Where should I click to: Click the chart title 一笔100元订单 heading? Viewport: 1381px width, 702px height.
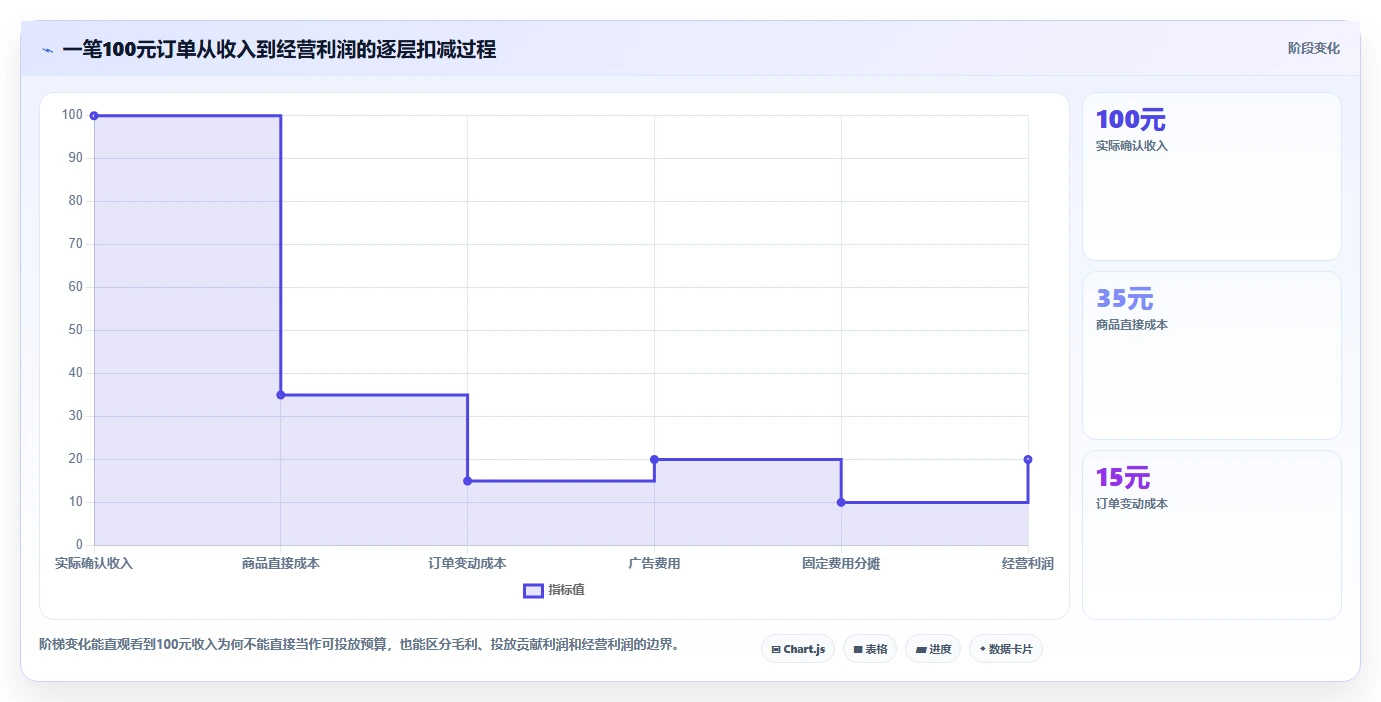coord(279,49)
